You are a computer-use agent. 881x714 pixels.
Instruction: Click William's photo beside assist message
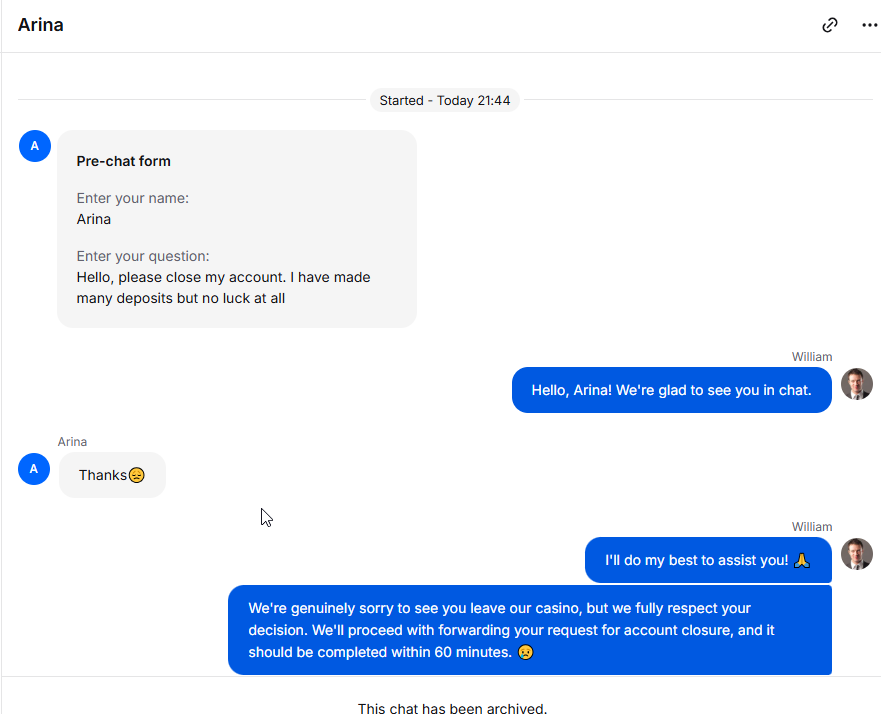[856, 554]
